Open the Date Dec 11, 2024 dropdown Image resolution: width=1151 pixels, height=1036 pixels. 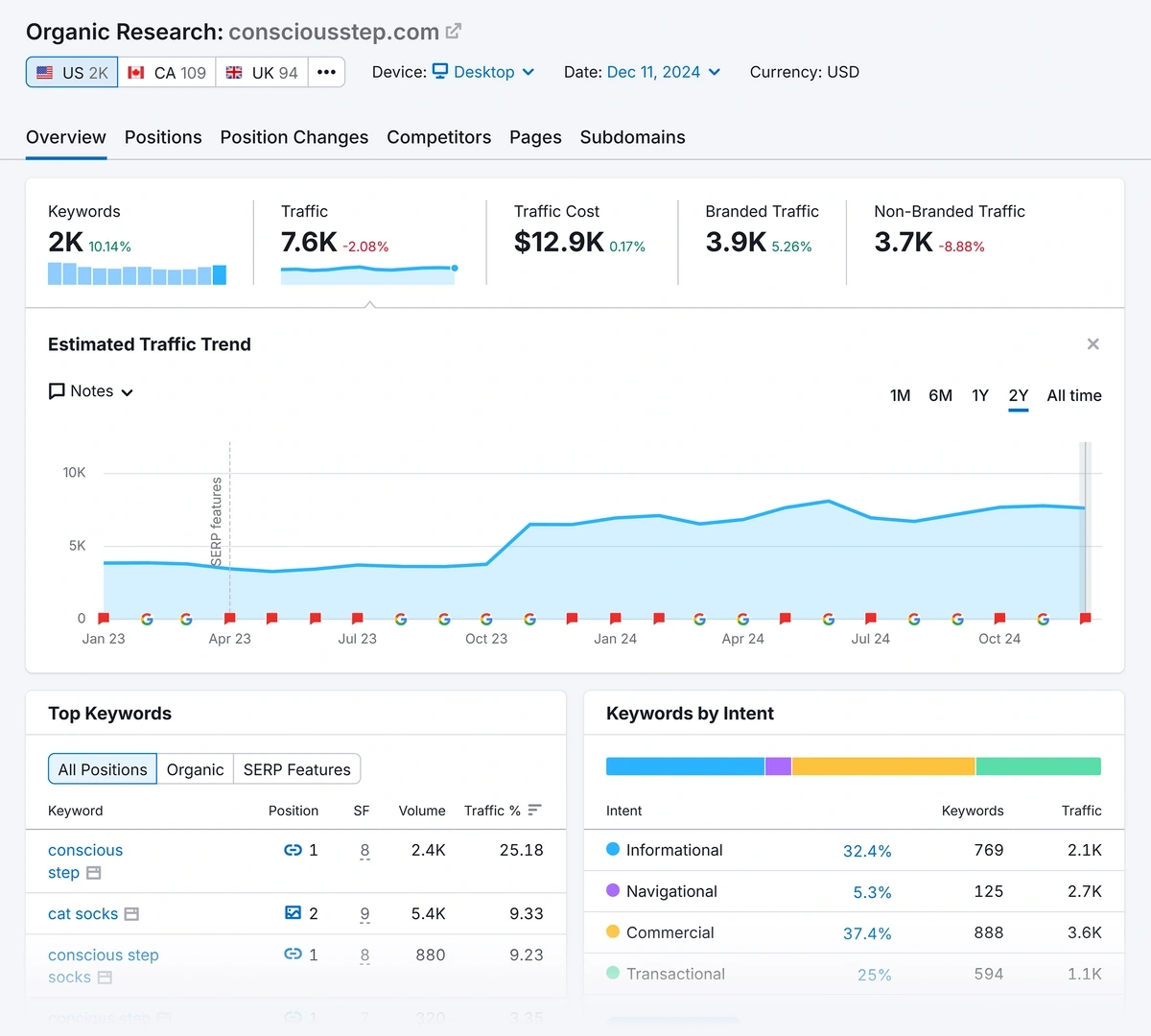(664, 72)
